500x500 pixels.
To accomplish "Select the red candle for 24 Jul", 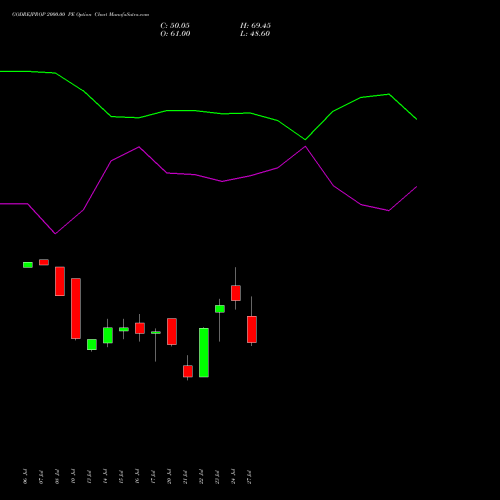I will tap(236, 293).
